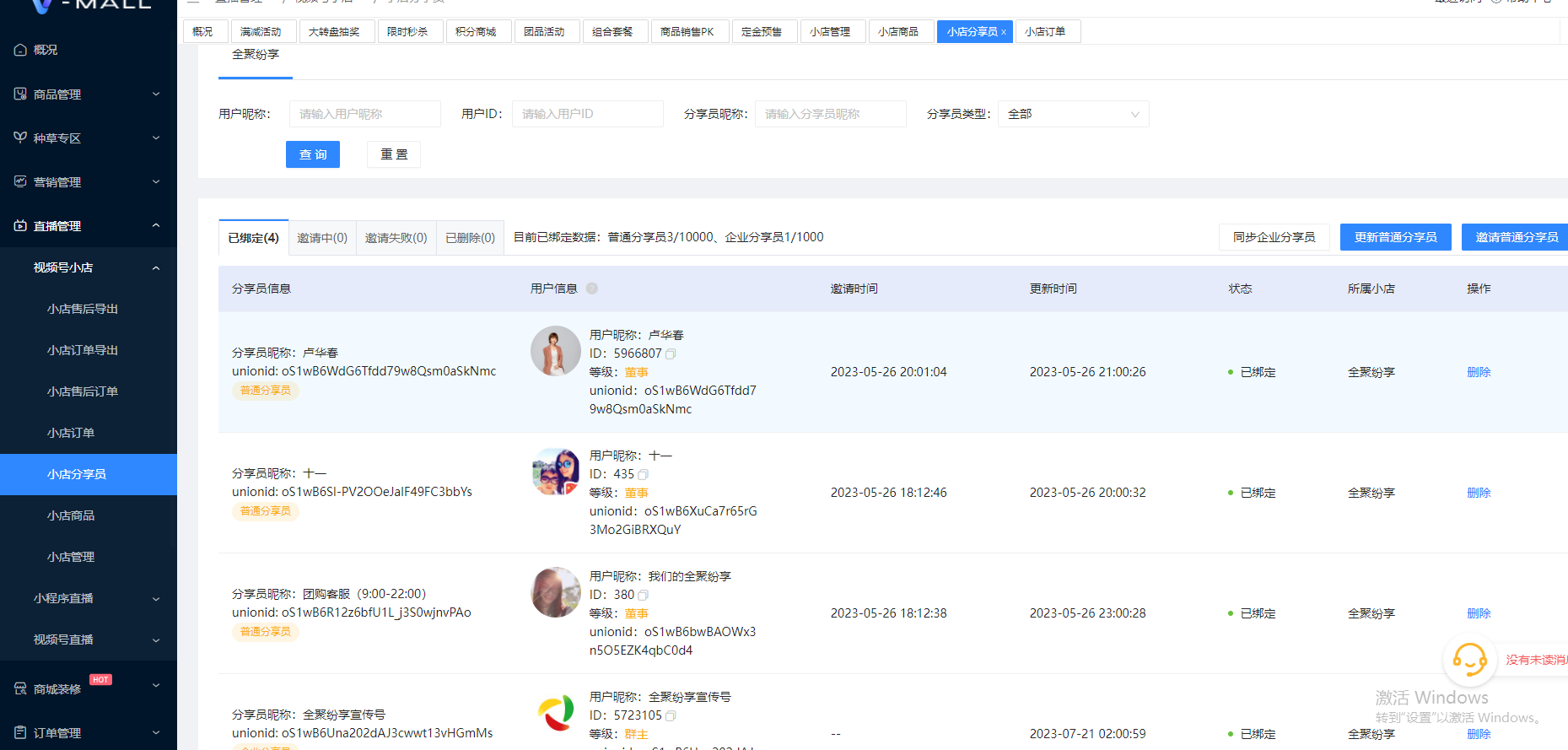Open 小店管理 in sidebar
1568x750 pixels.
click(x=89, y=557)
